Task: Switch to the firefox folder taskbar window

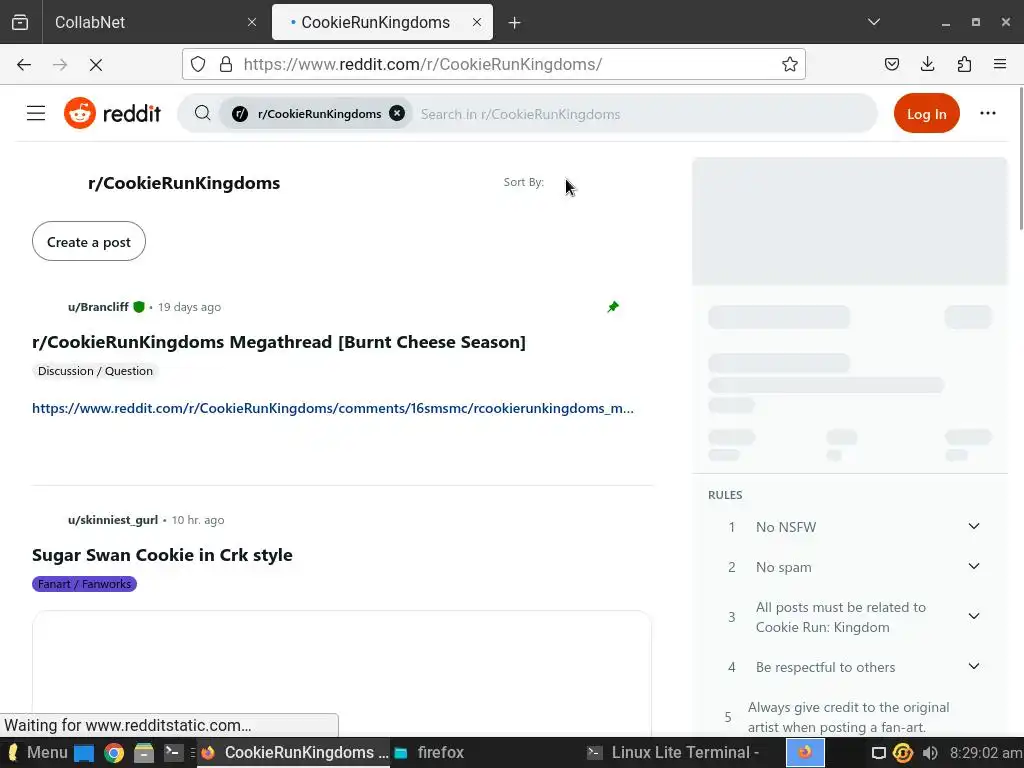Action: [429, 753]
